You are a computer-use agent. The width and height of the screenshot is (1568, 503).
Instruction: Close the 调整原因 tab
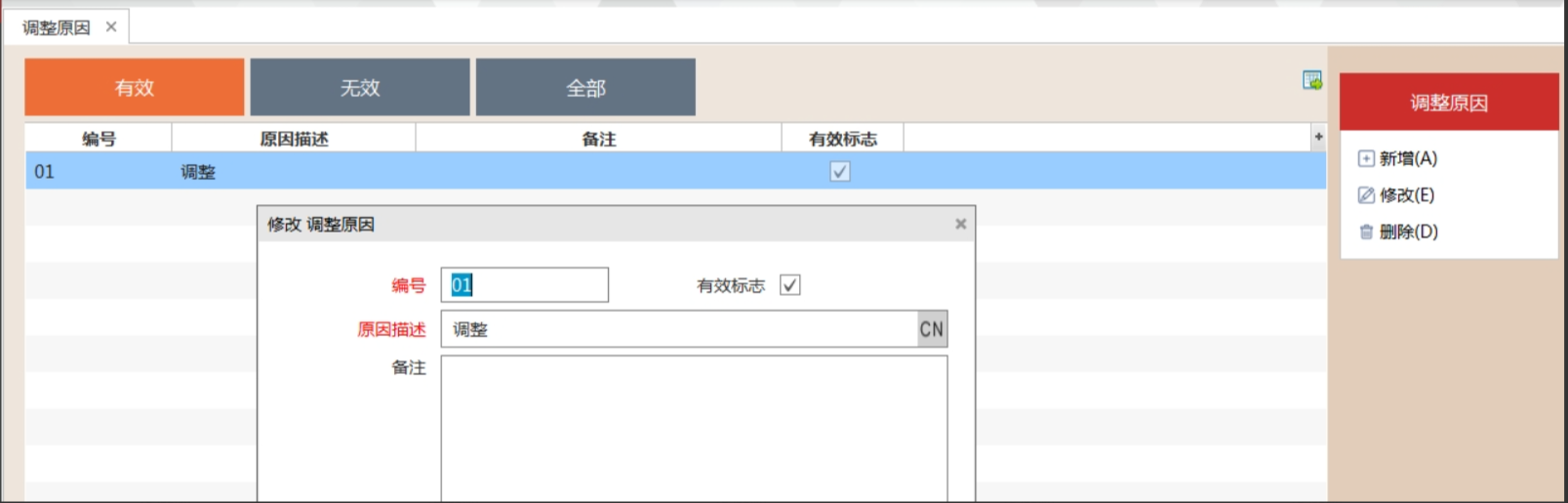click(111, 26)
